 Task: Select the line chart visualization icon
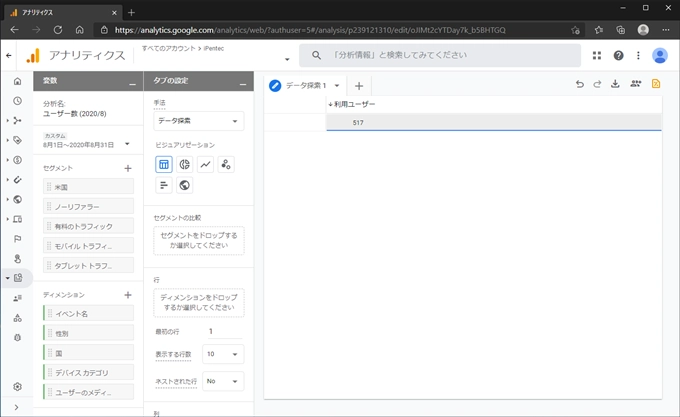click(x=205, y=164)
